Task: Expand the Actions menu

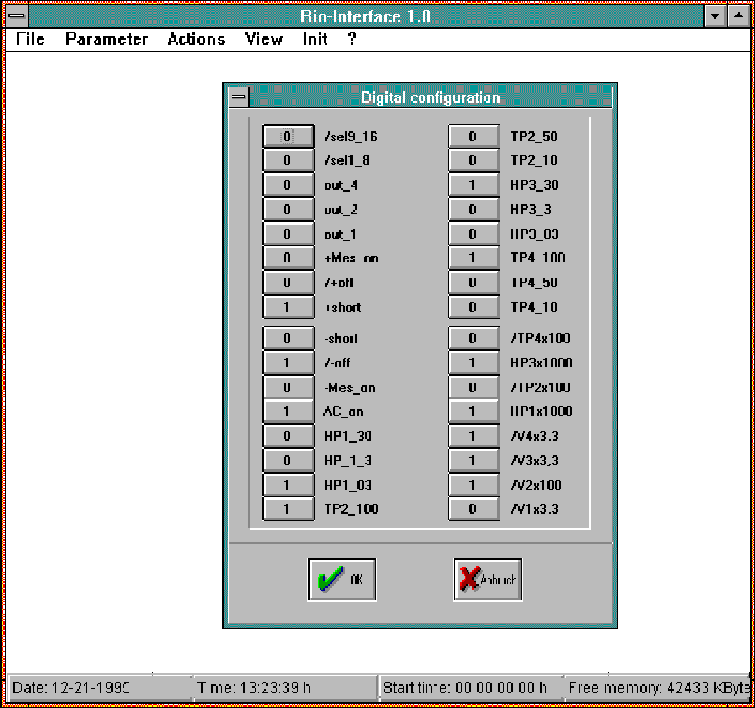Action: 196,40
